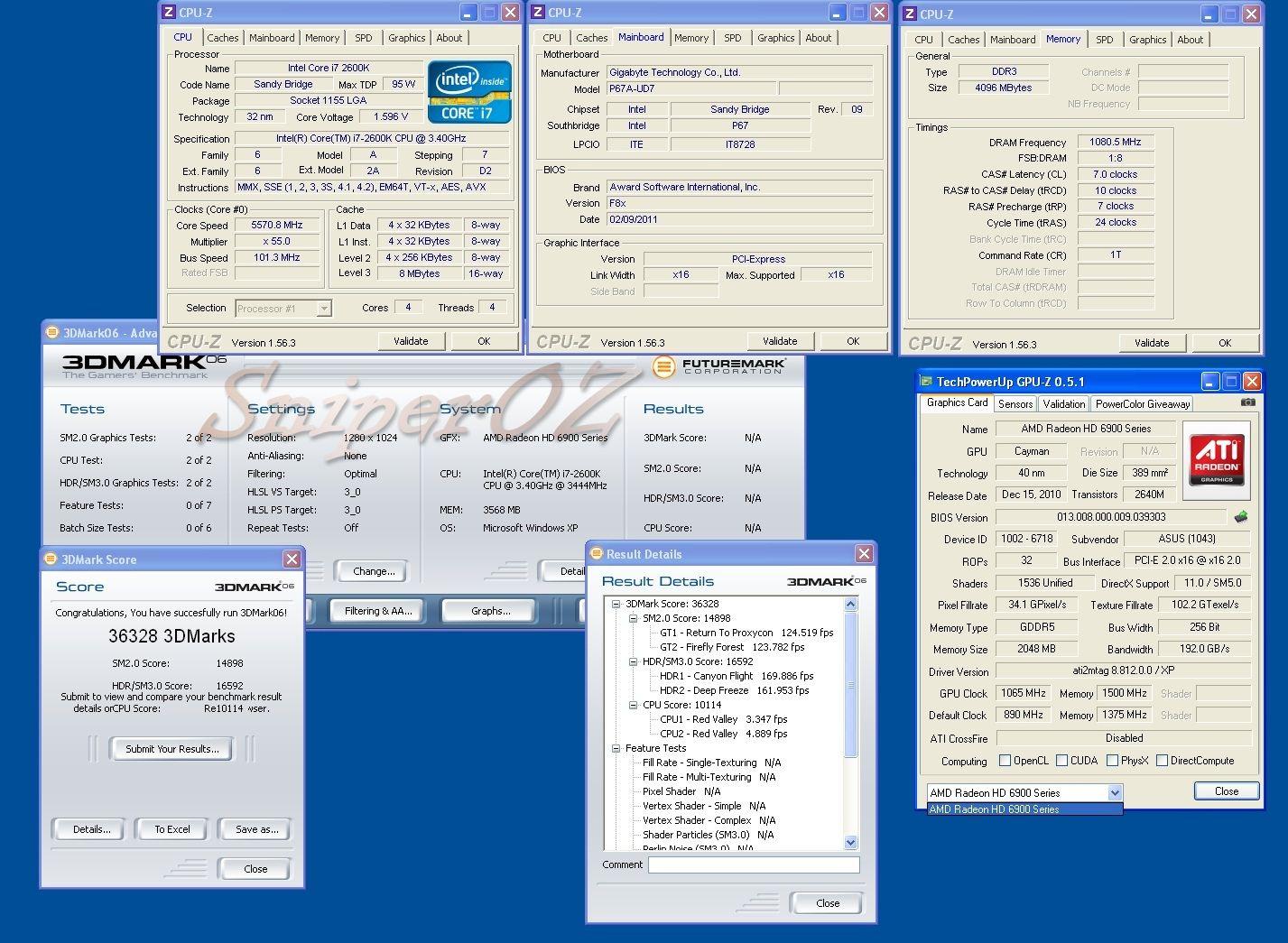1288x943 pixels.
Task: Click Validate in the first CPU-Z window
Action: 411,341
